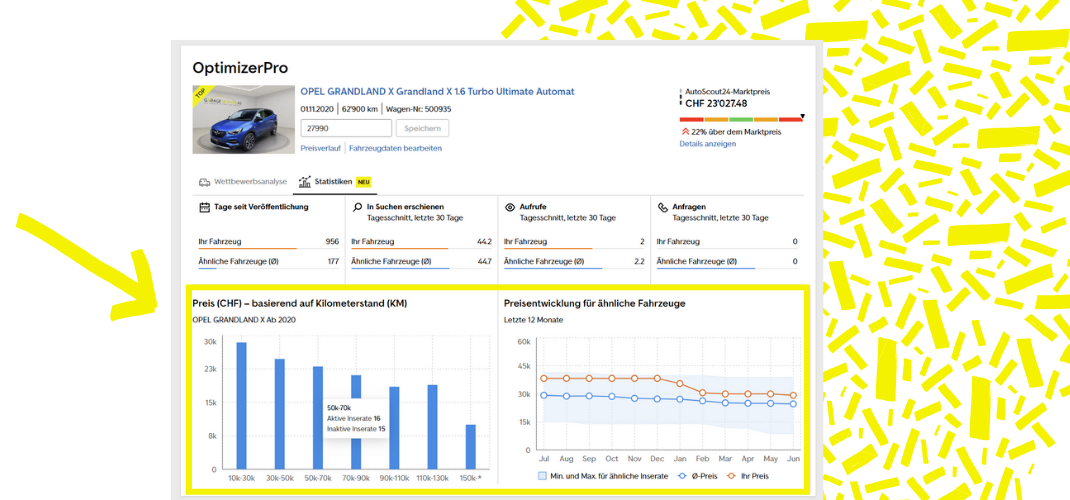Screen dimensions: 1070x500
Task: Click the value 44.2 under In Suchen erschienen
Action: (x=485, y=241)
